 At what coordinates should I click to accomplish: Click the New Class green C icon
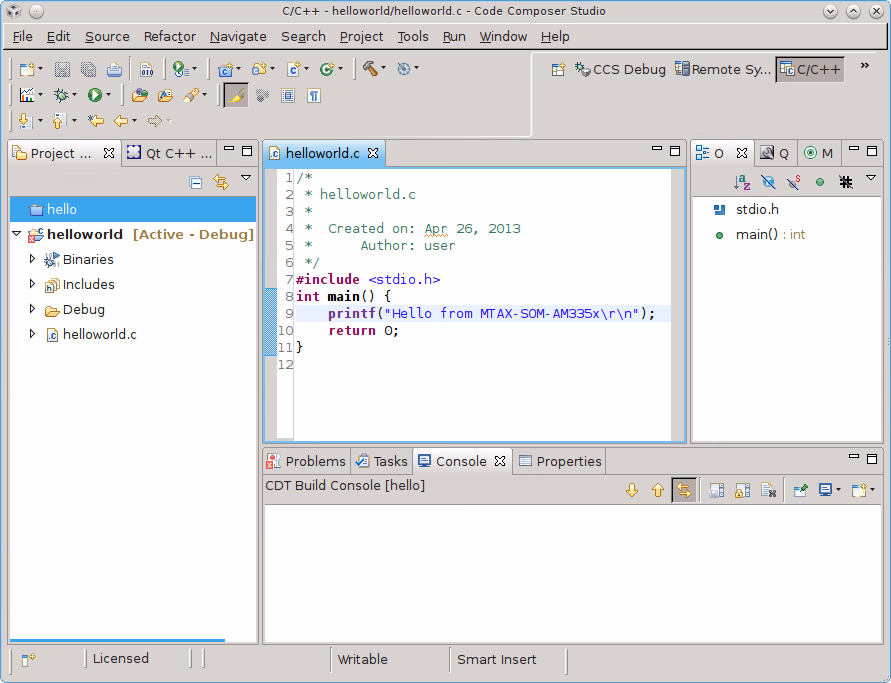pos(327,69)
